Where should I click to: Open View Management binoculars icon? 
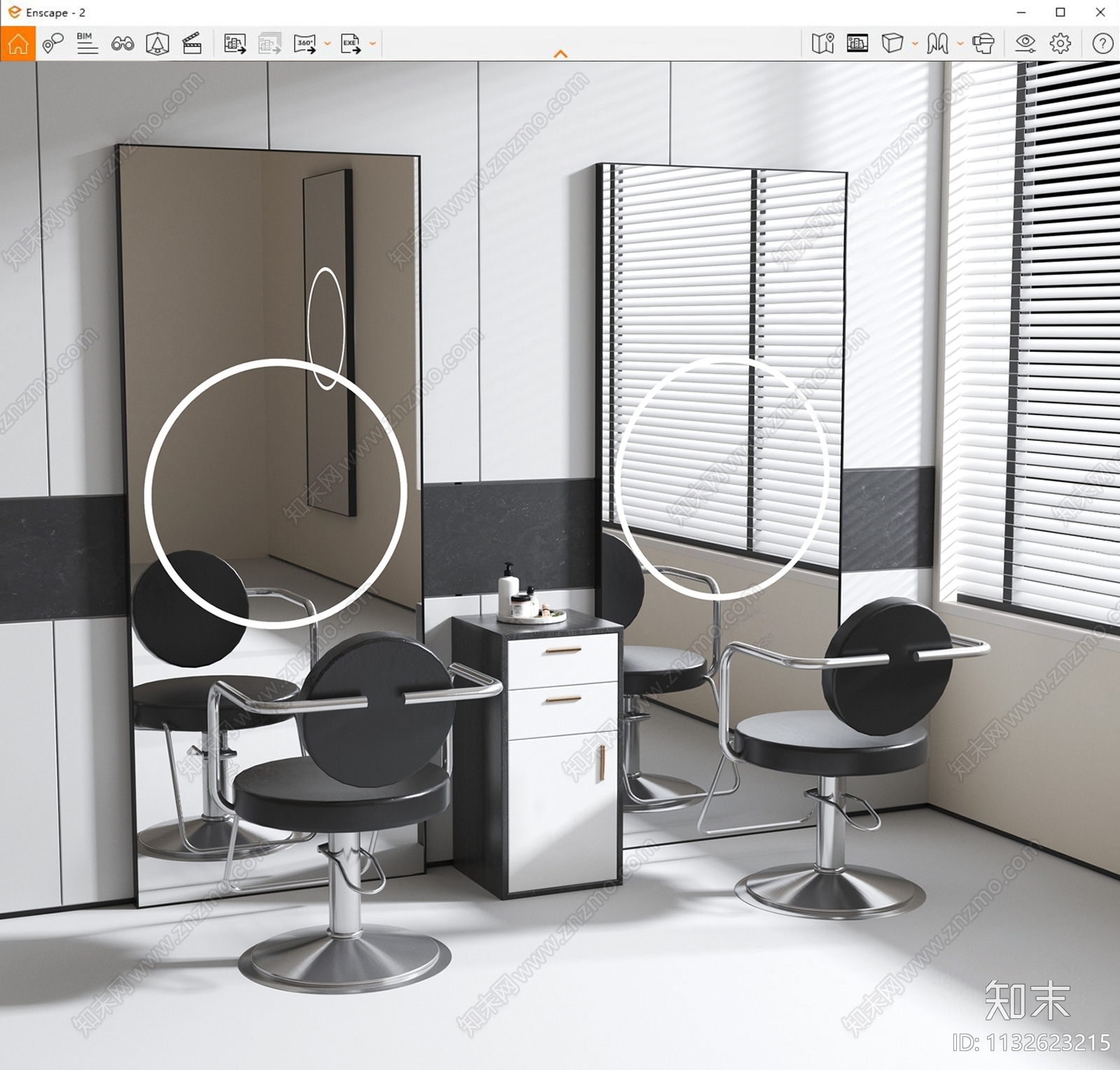pyautogui.click(x=122, y=44)
